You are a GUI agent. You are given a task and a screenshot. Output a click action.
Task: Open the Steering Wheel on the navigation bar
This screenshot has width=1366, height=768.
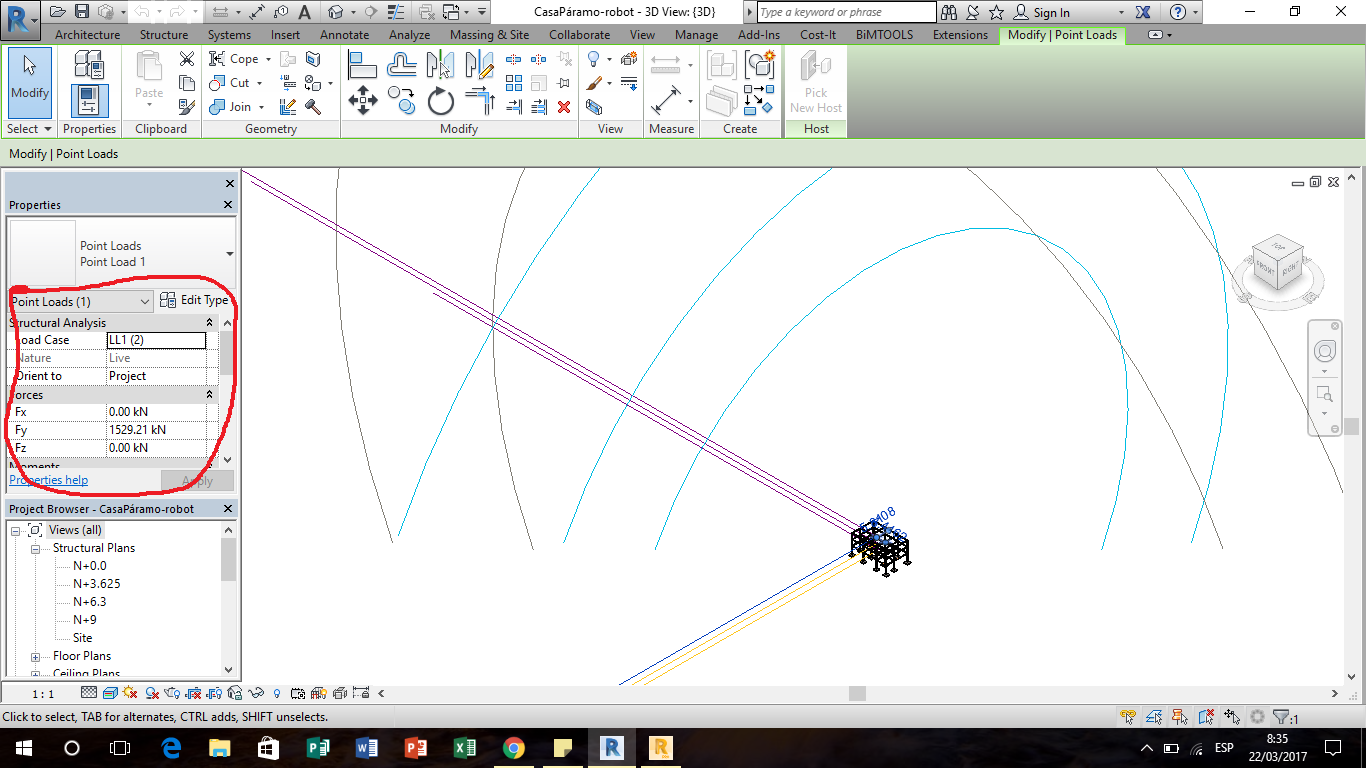tap(1324, 352)
